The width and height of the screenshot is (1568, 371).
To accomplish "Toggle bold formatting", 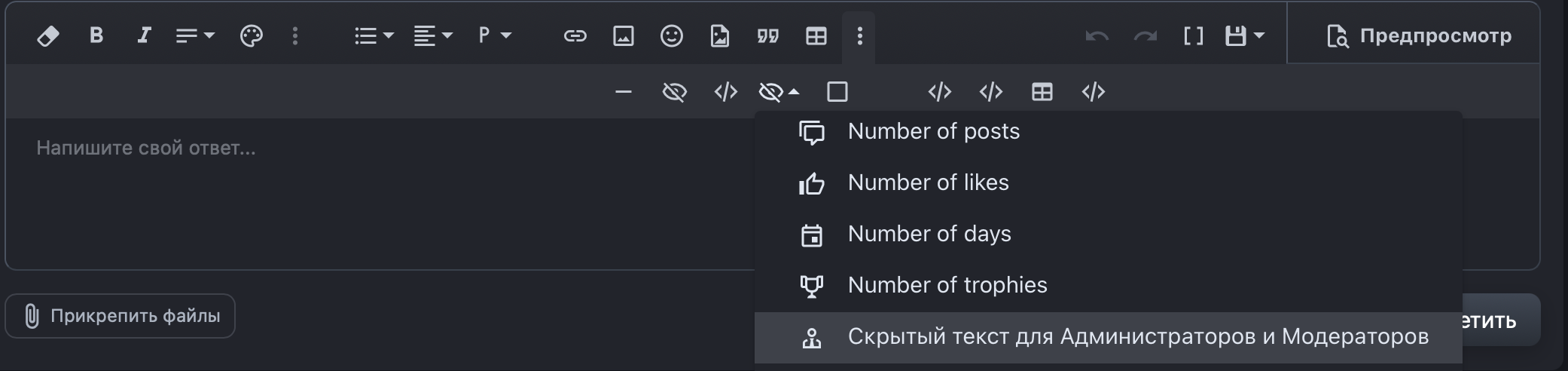I will tap(96, 35).
